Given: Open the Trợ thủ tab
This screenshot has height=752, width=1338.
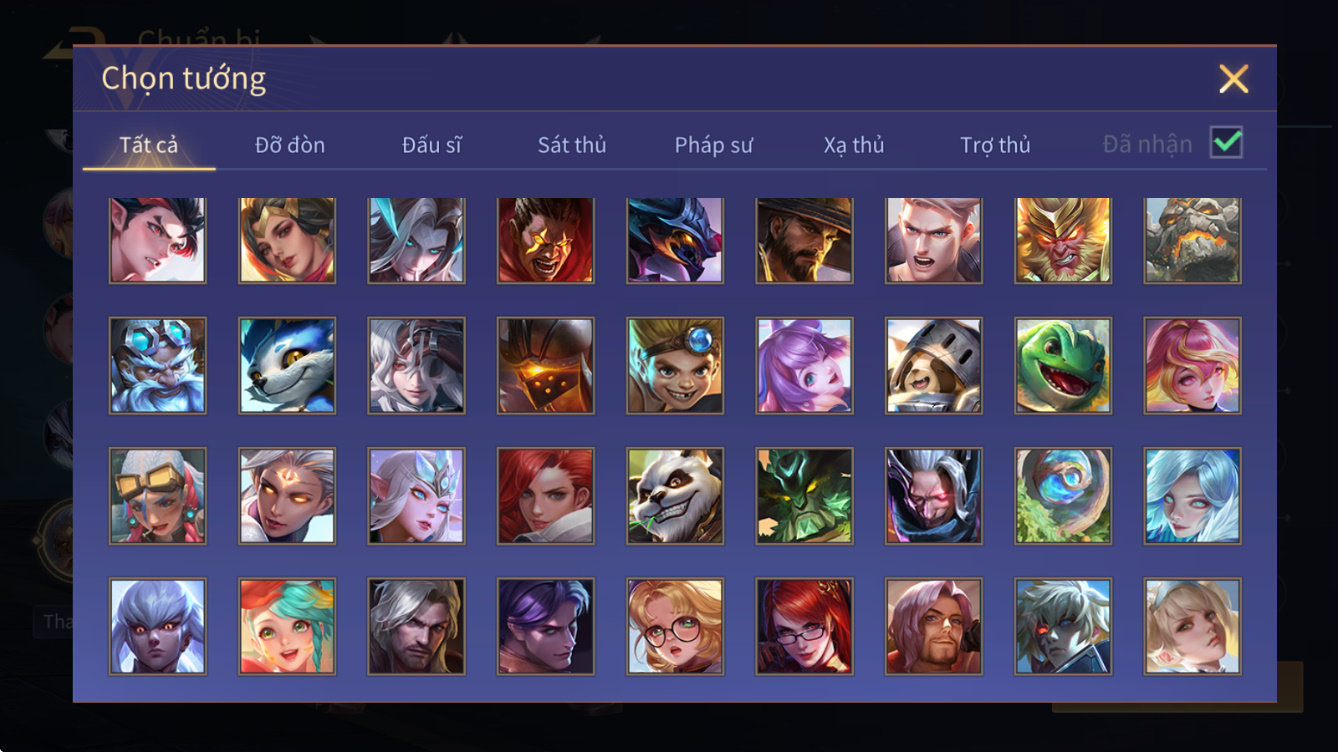Looking at the screenshot, I should point(995,145).
